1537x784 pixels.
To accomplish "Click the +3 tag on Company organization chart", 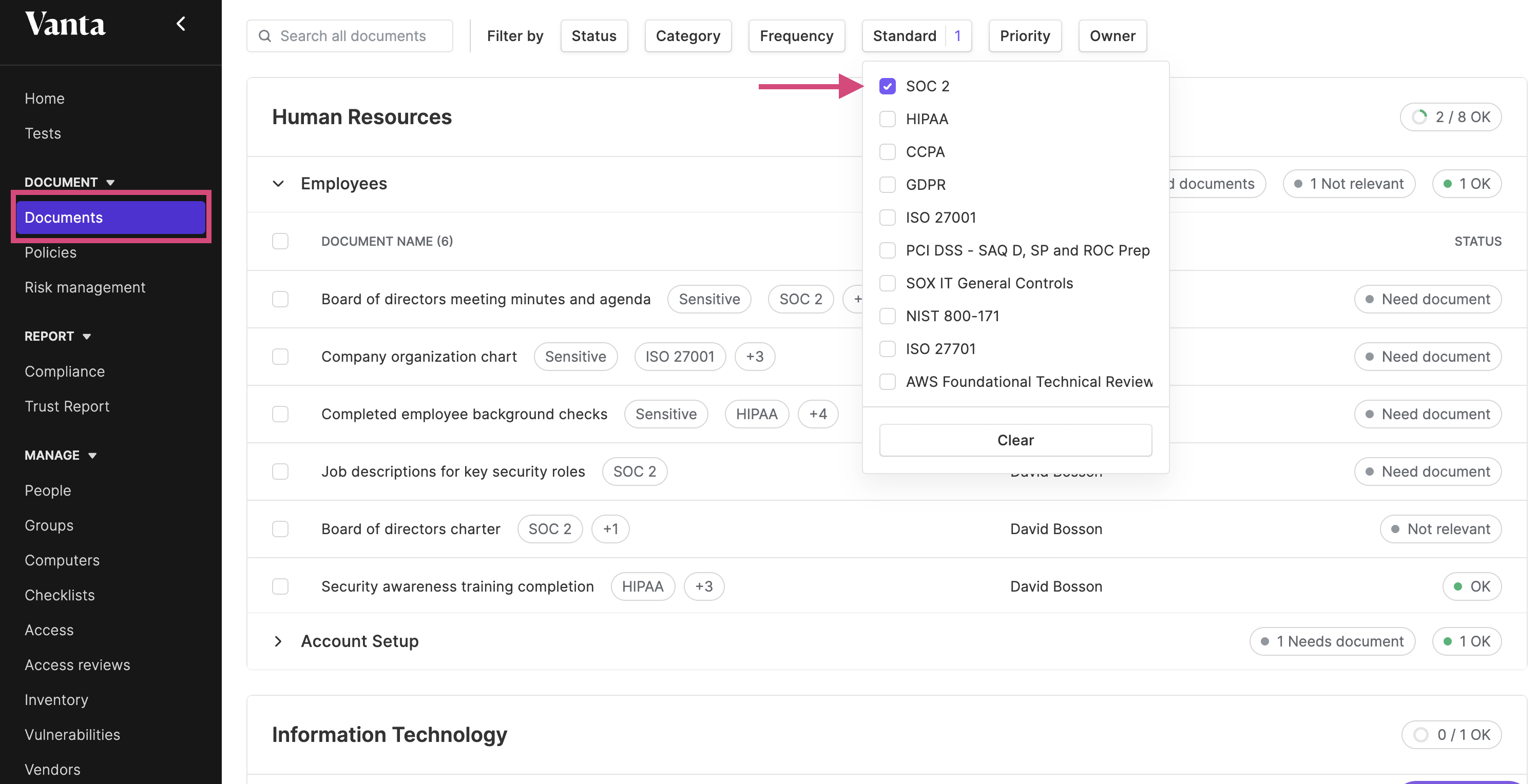I will 755,357.
